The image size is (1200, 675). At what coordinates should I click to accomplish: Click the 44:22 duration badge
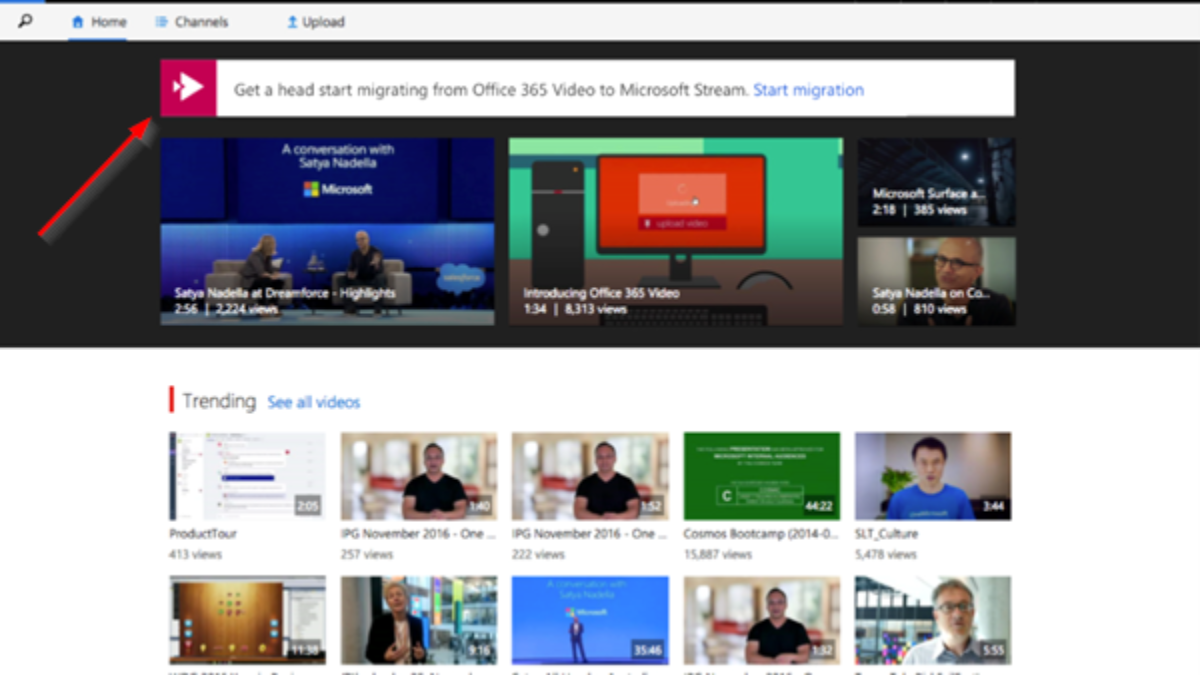pos(819,507)
